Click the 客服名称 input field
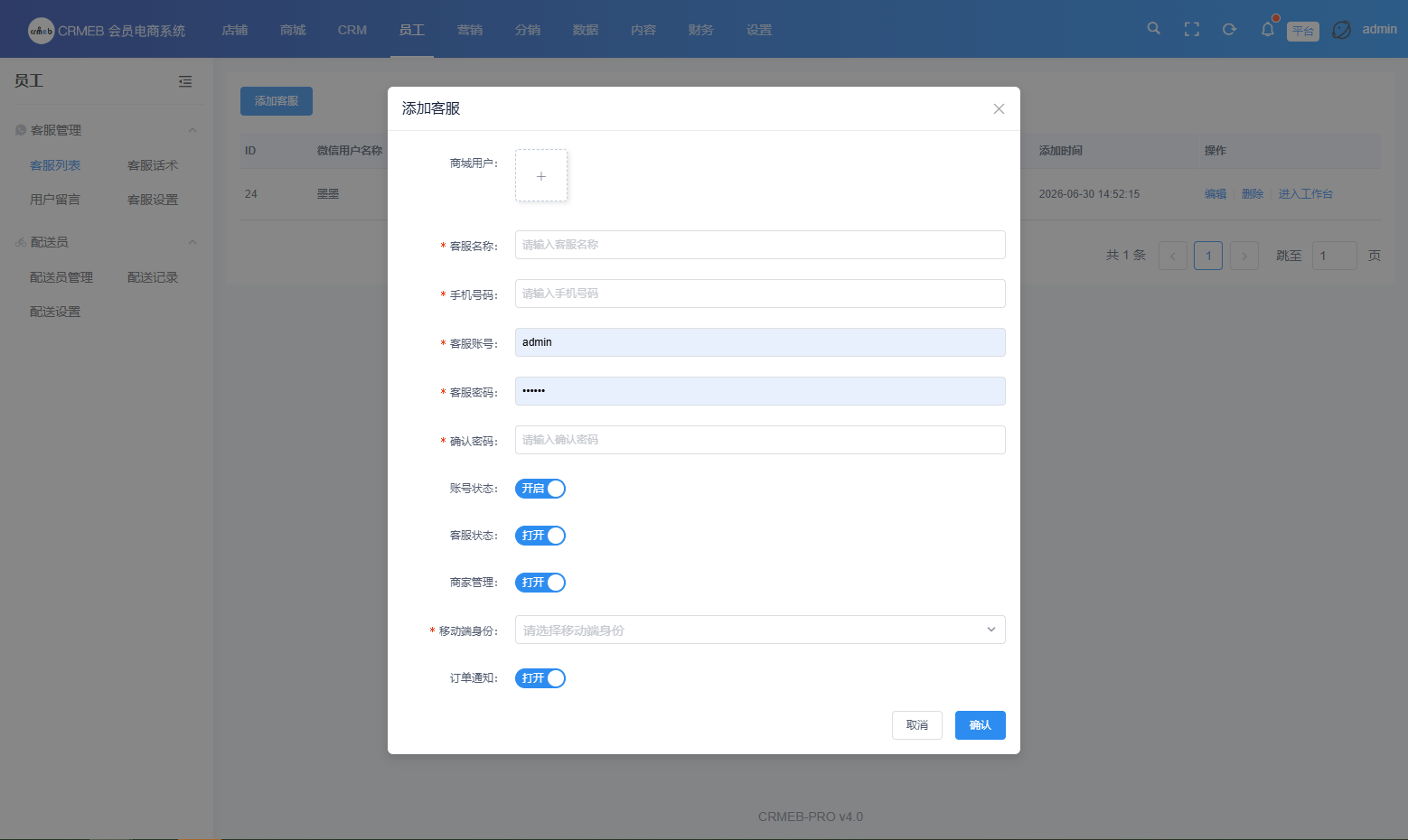The height and width of the screenshot is (840, 1408). (760, 245)
